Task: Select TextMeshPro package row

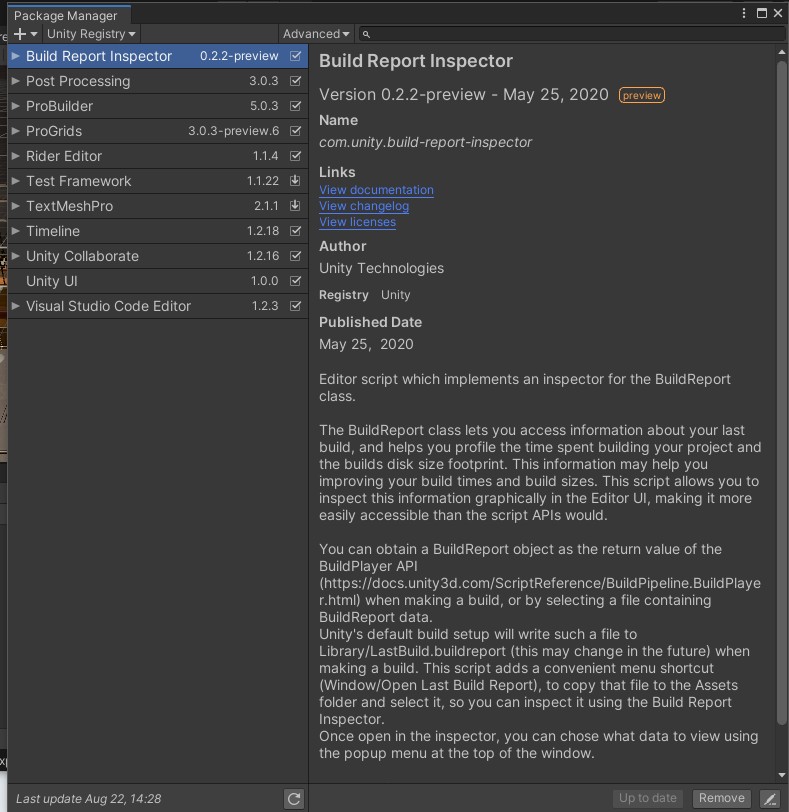Action: click(x=158, y=206)
